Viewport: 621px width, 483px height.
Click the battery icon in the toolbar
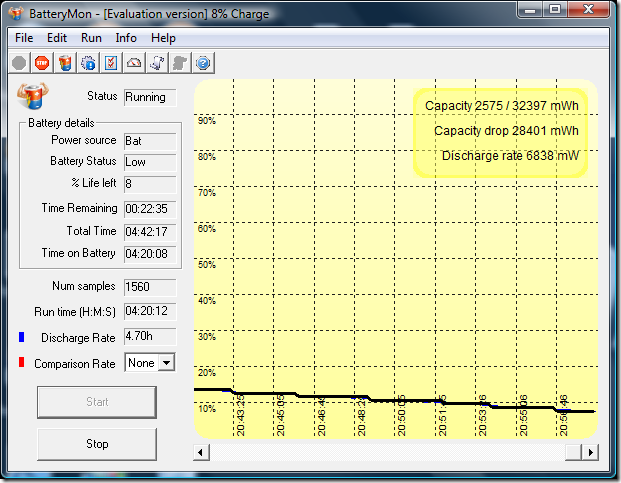tap(65, 63)
